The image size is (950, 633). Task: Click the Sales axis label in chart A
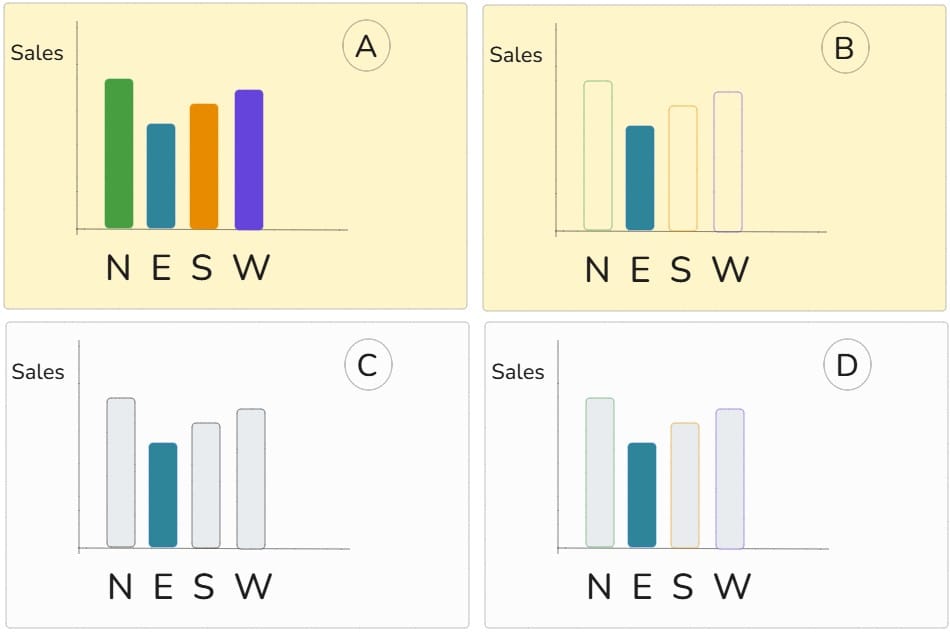point(37,53)
